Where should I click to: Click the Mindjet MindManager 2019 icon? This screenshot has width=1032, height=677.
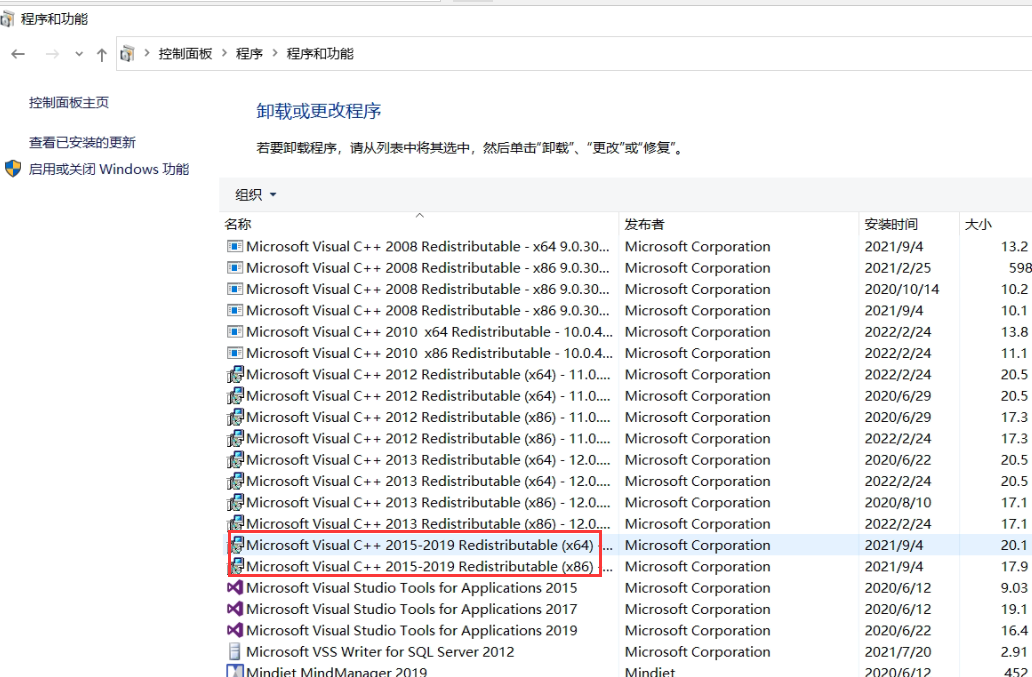point(235,672)
